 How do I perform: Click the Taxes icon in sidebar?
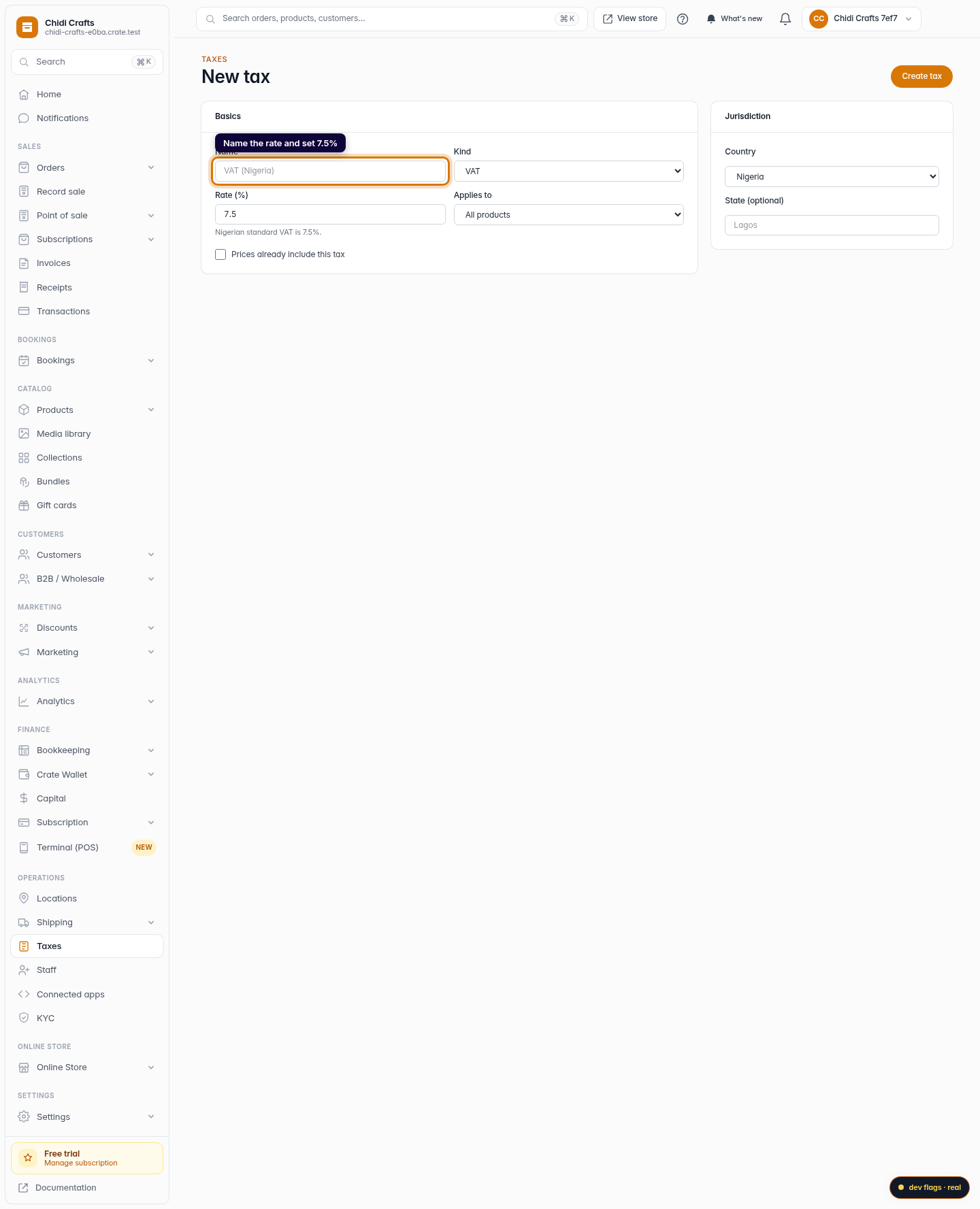pyautogui.click(x=24, y=946)
